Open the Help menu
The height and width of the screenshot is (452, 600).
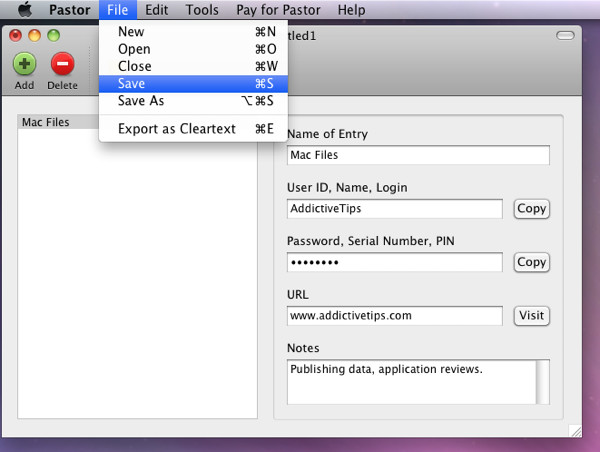point(351,10)
